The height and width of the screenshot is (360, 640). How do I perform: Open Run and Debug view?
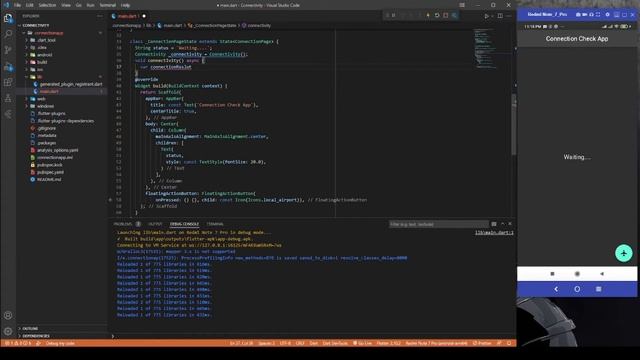click(8, 66)
